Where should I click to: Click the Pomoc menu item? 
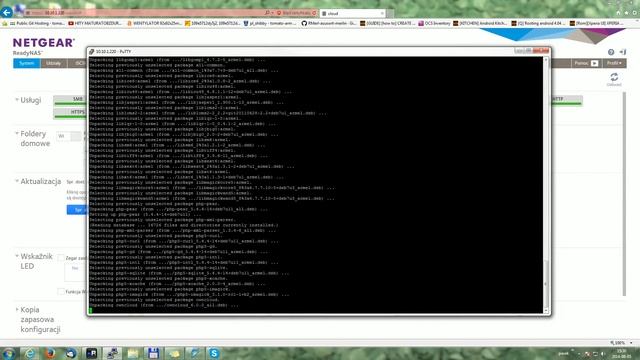[x=581, y=63]
